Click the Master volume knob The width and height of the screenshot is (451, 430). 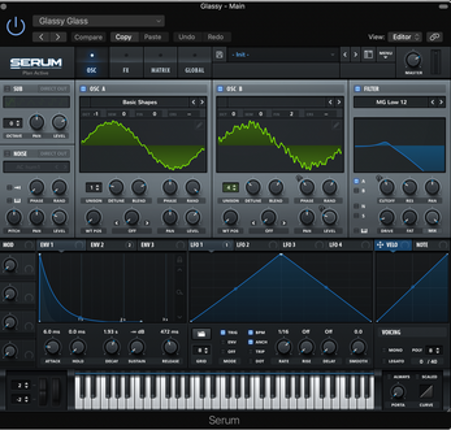[413, 60]
